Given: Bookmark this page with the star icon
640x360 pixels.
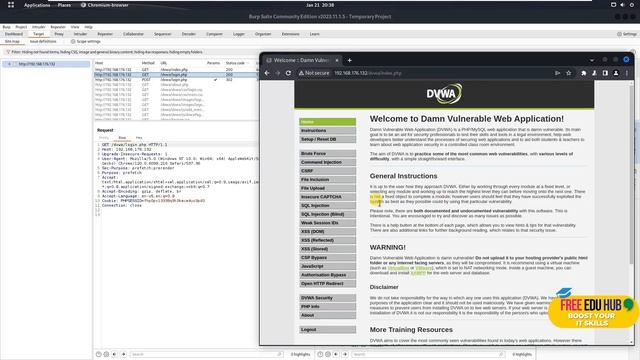Looking at the screenshot, I should point(569,73).
